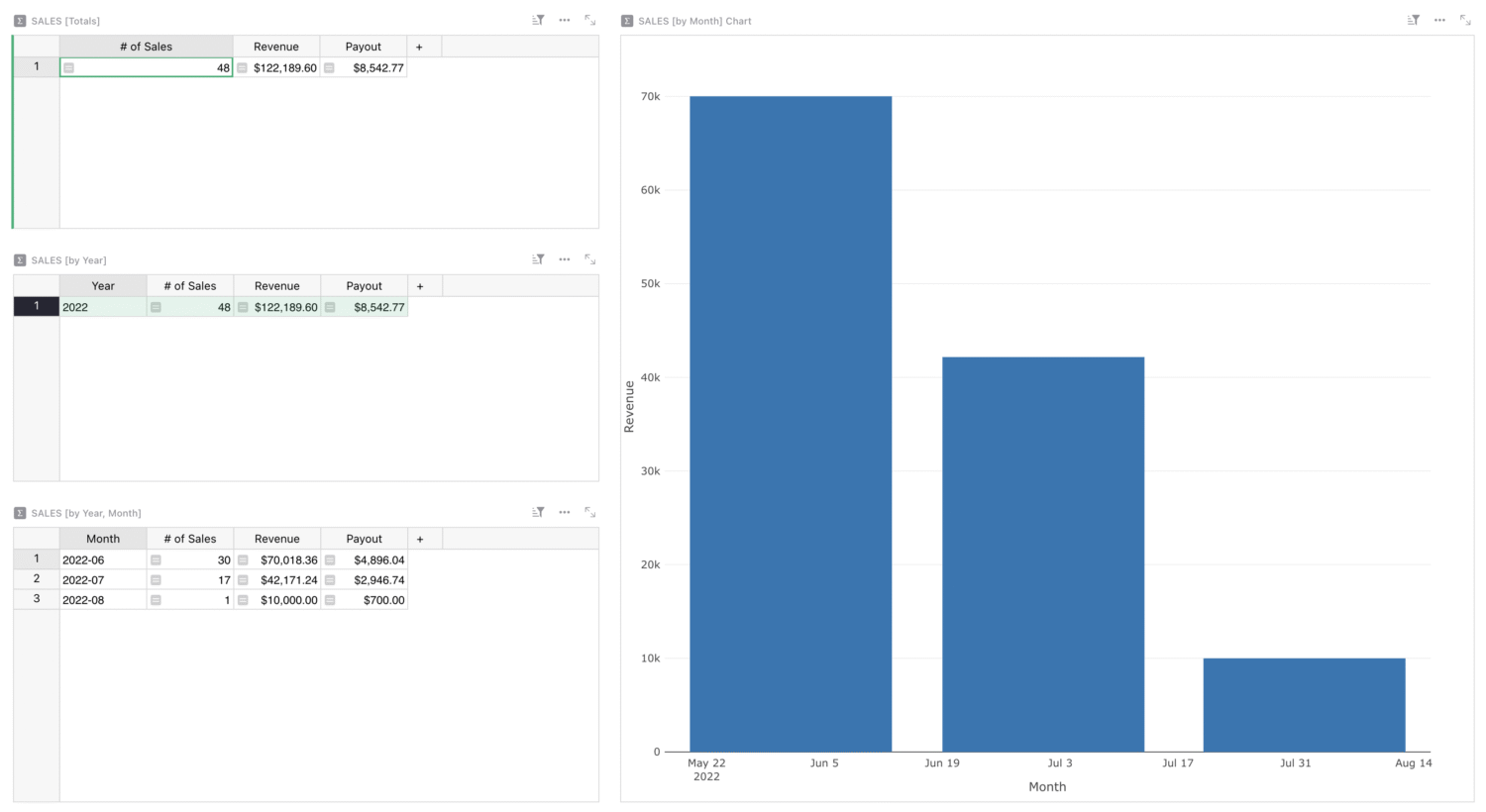Select row number 3 in the monthly table
Image resolution: width=1486 pixels, height=812 pixels.
coord(37,599)
